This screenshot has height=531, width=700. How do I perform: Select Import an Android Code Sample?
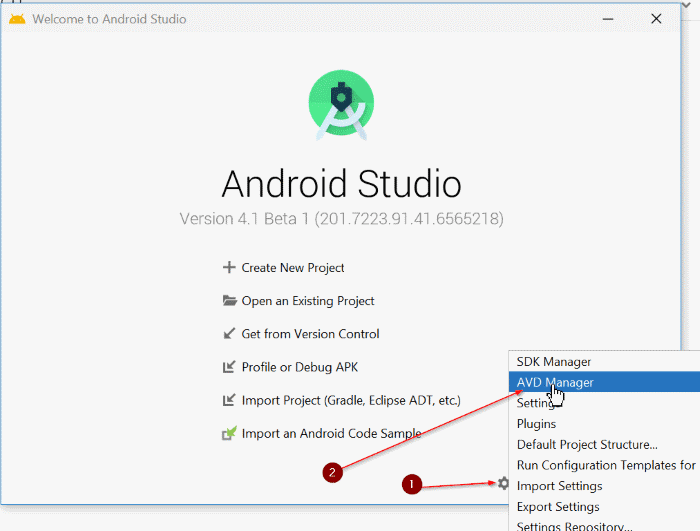pyautogui.click(x=331, y=433)
